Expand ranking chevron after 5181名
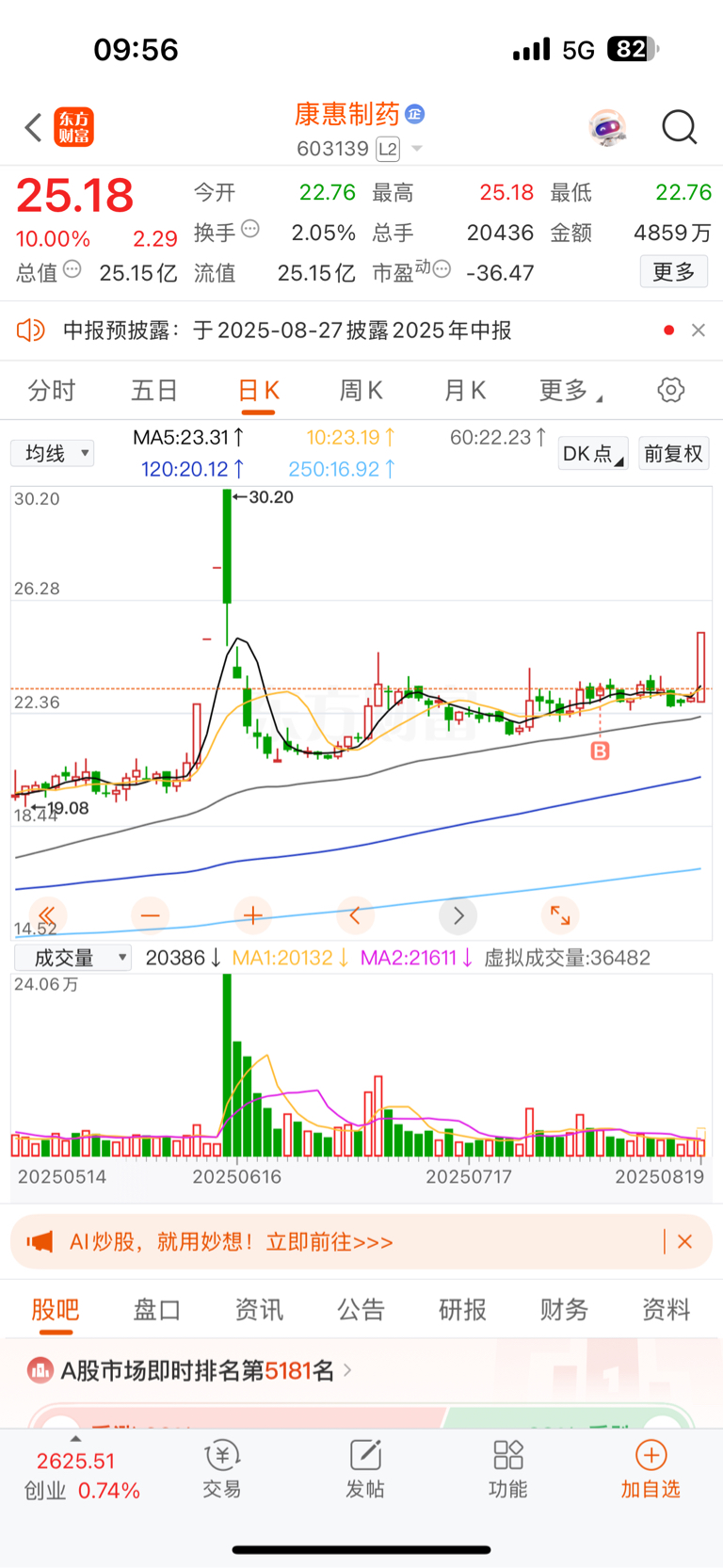This screenshot has height=1568, width=723. pyautogui.click(x=347, y=1370)
